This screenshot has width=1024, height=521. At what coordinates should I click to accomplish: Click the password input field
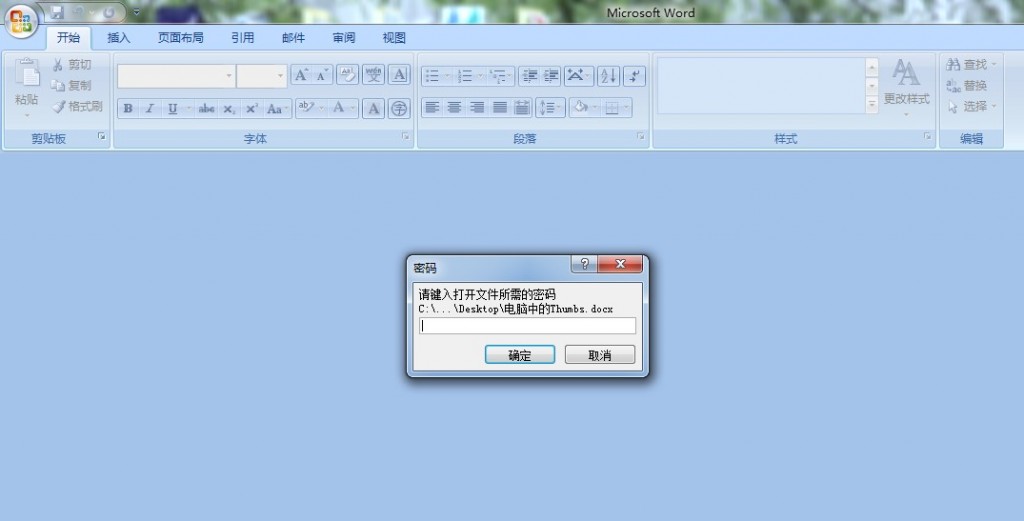click(527, 326)
